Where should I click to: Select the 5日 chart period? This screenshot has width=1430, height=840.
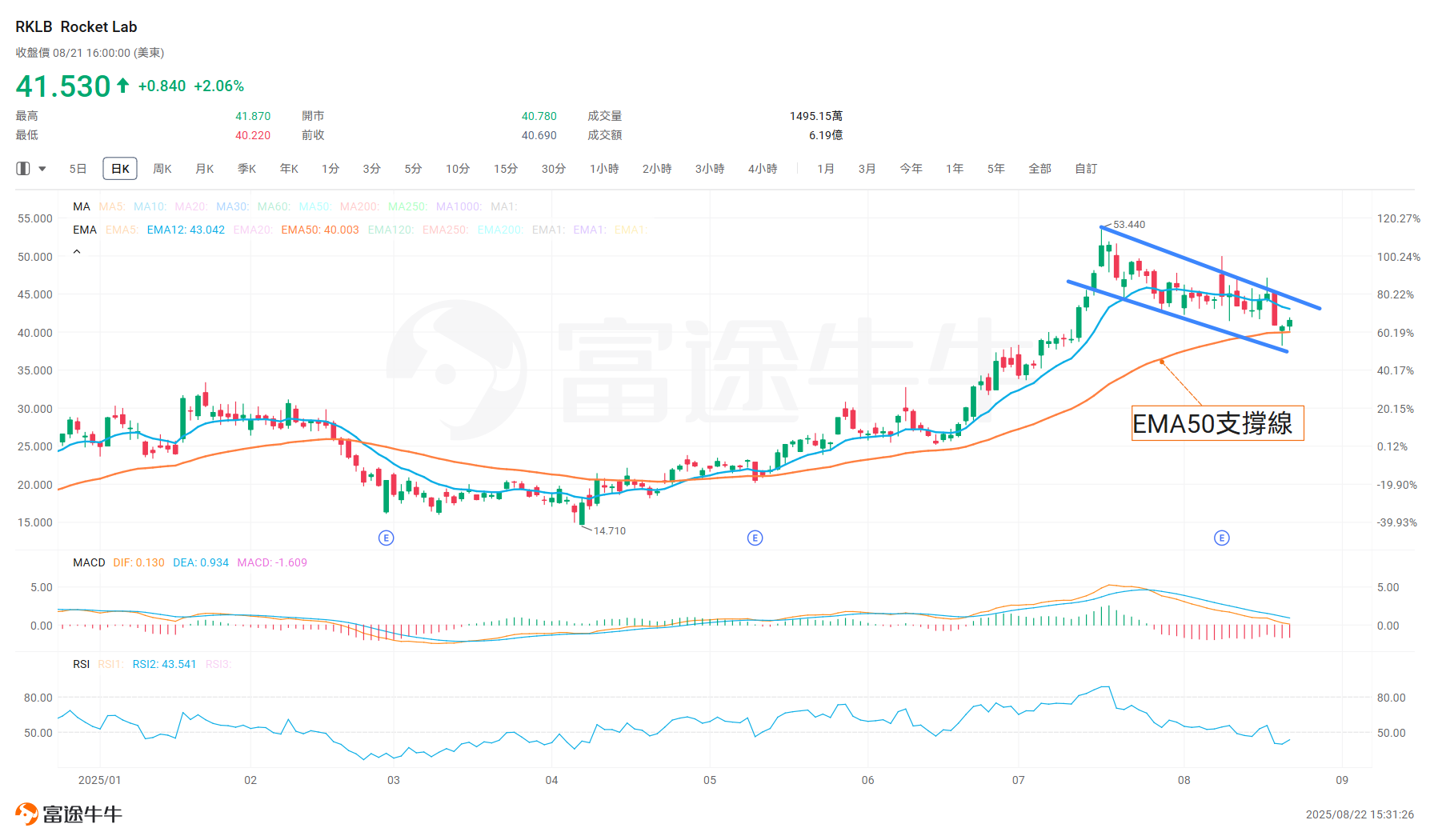pyautogui.click(x=78, y=169)
